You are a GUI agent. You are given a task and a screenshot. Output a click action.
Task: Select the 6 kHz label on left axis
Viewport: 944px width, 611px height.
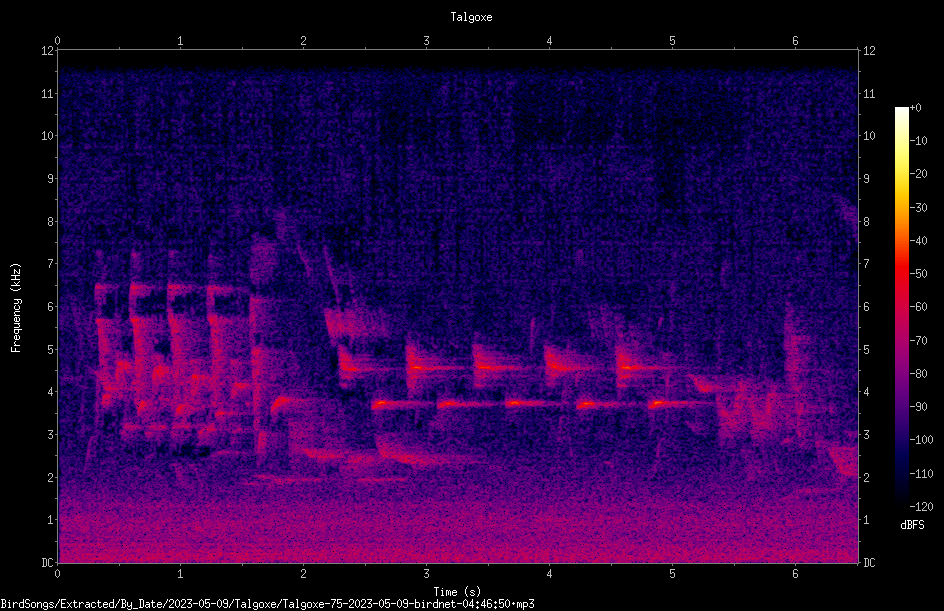tap(48, 306)
